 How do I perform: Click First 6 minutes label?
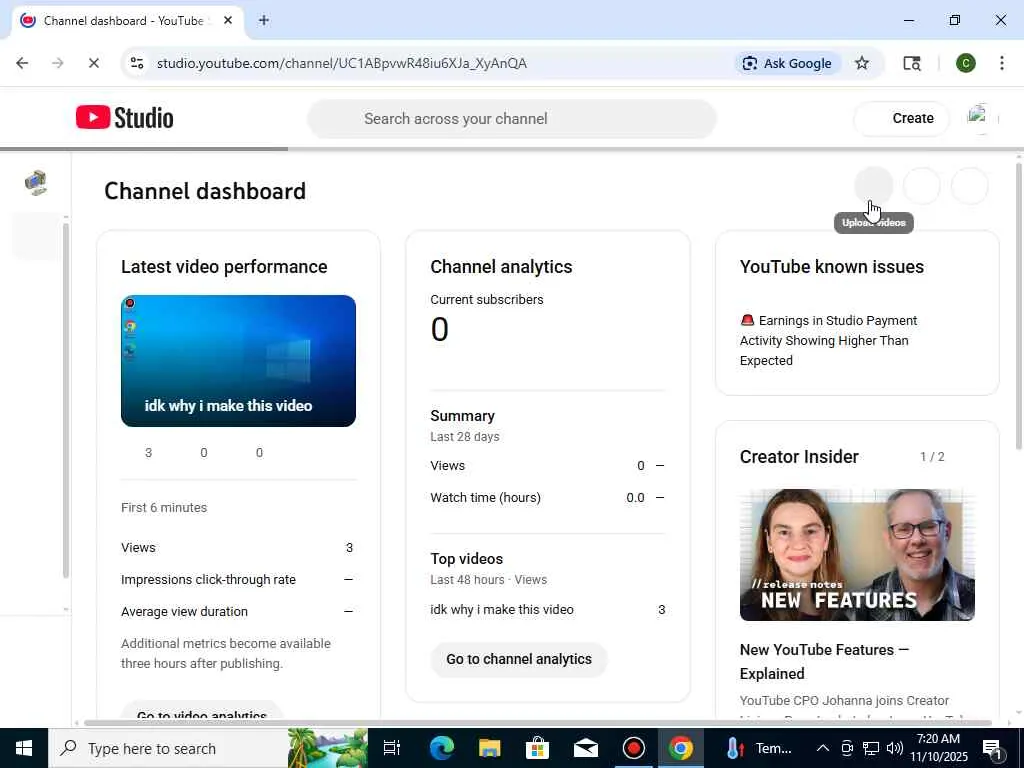[164, 507]
